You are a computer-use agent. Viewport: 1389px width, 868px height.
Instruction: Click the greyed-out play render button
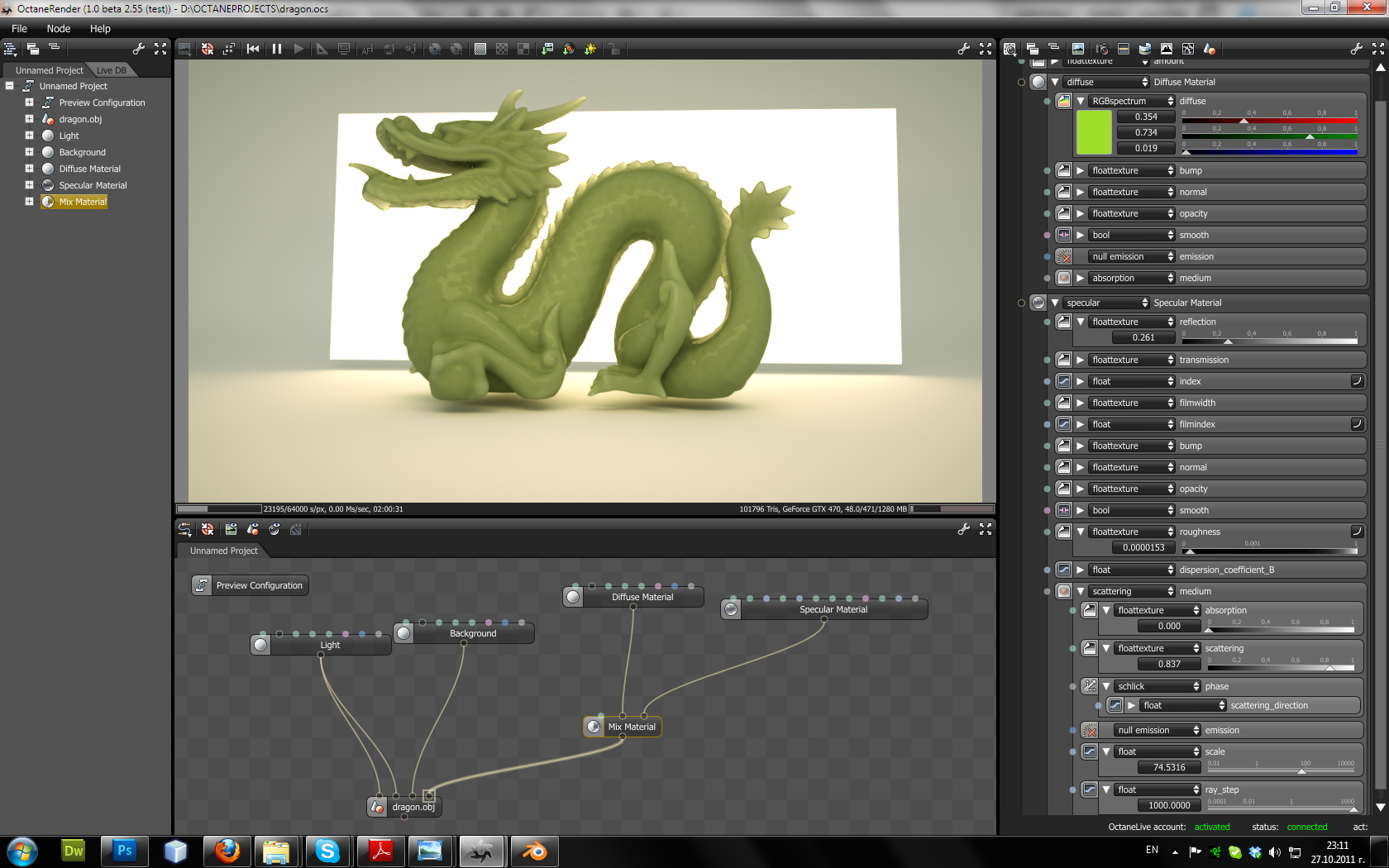[298, 49]
